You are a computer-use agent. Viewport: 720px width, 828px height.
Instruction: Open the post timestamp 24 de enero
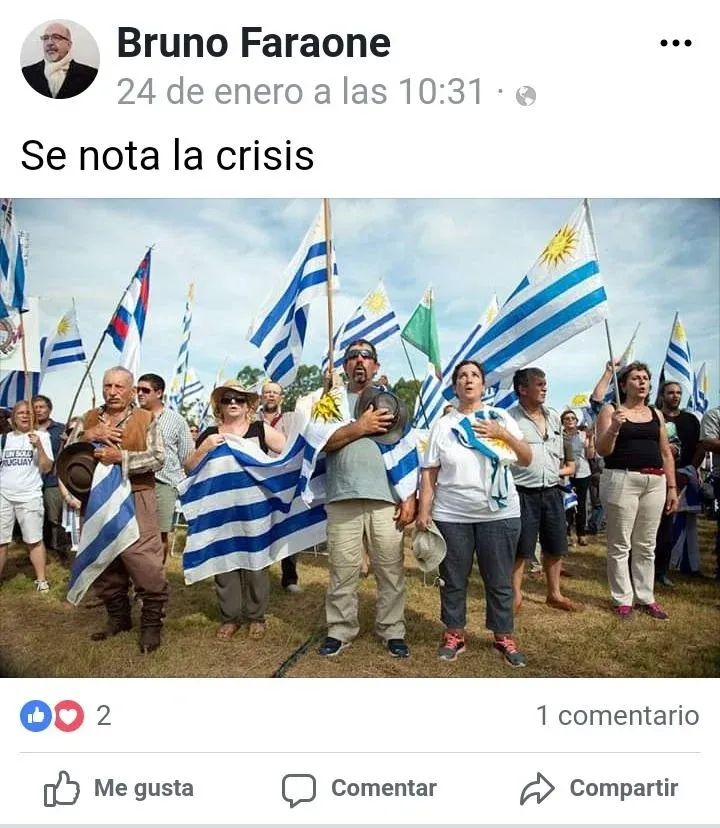pos(300,91)
